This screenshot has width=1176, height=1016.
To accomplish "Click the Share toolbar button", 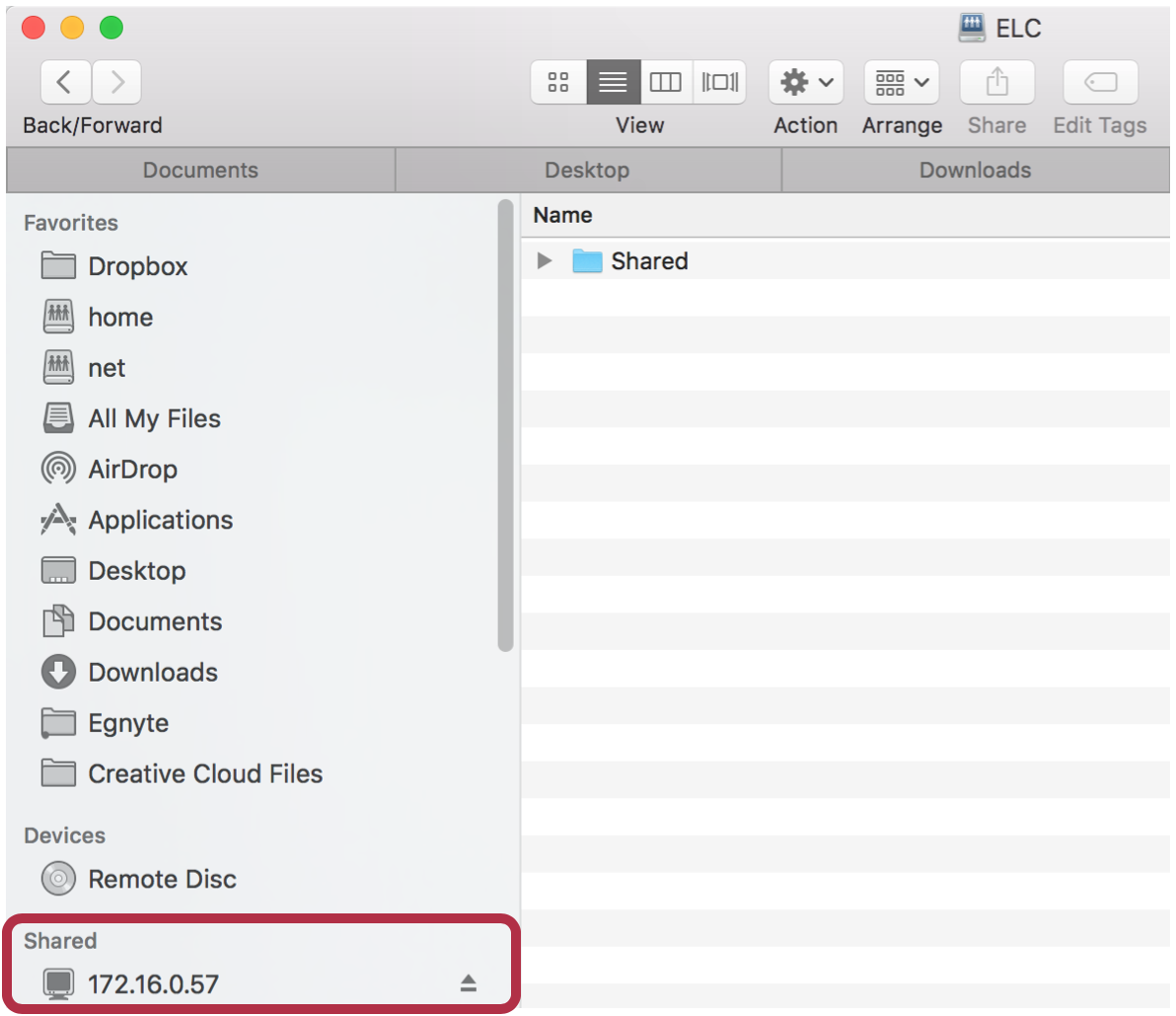I will (x=996, y=82).
